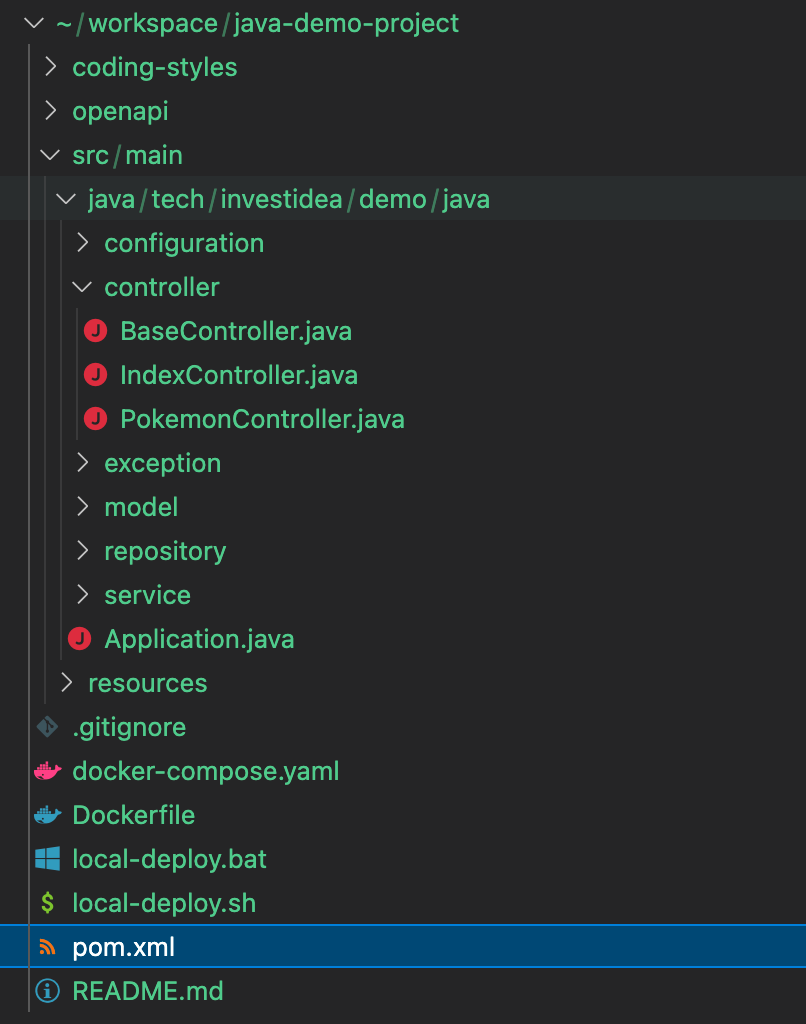806x1024 pixels.
Task: Open the configuration folder
Action: (183, 243)
